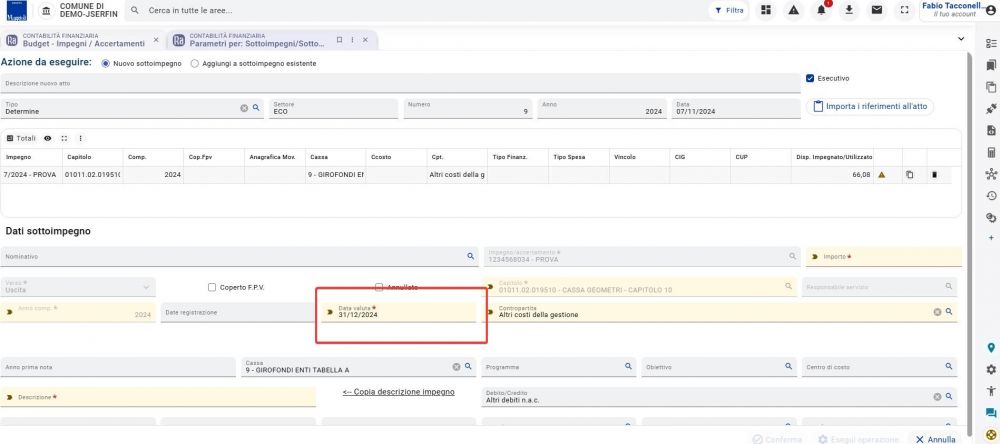This screenshot has width=1000, height=444.
Task: Close the Parametri per: Sottoimpegni tab
Action: pos(365,40)
